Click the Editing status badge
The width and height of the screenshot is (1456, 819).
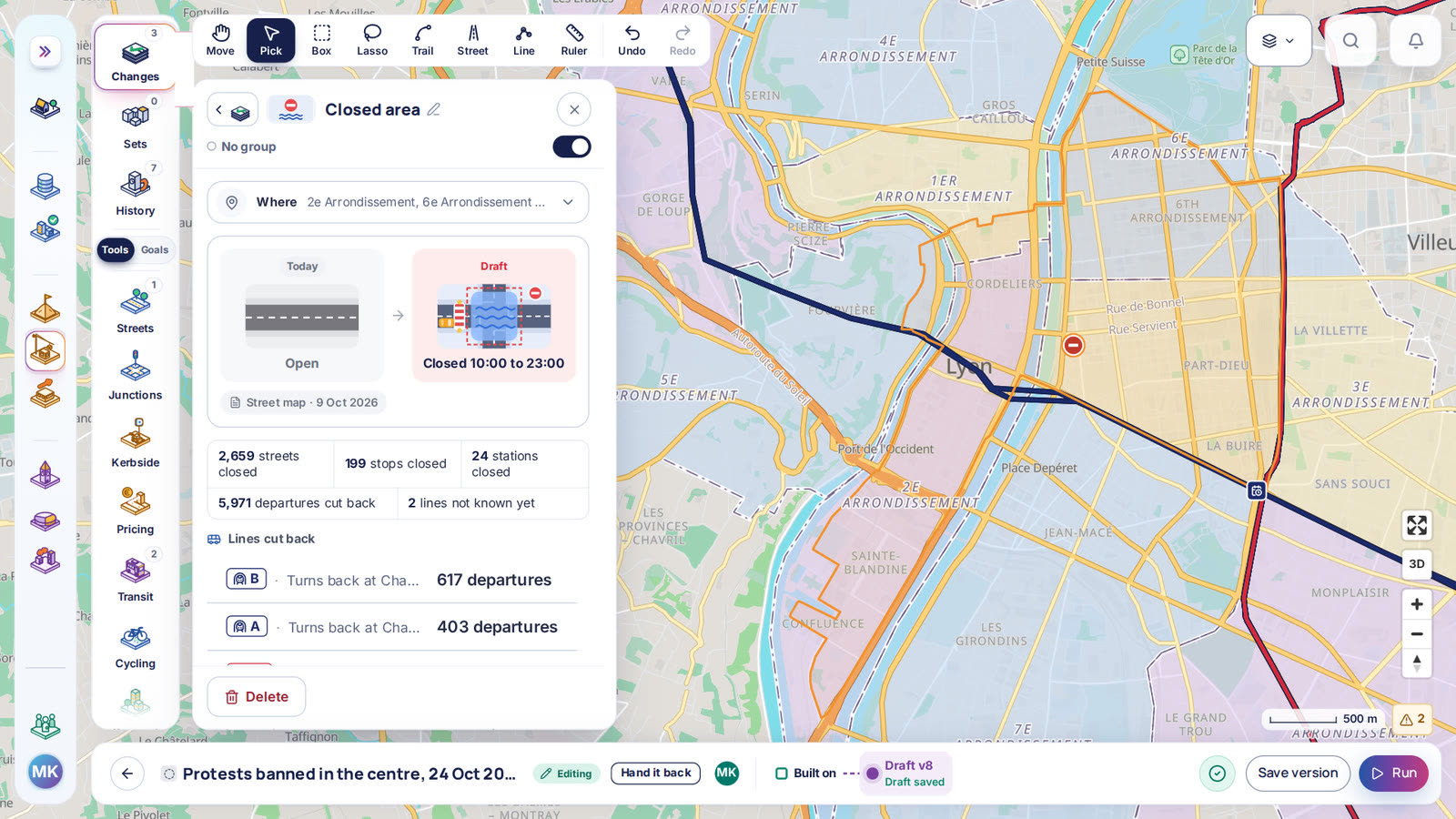pyautogui.click(x=566, y=773)
